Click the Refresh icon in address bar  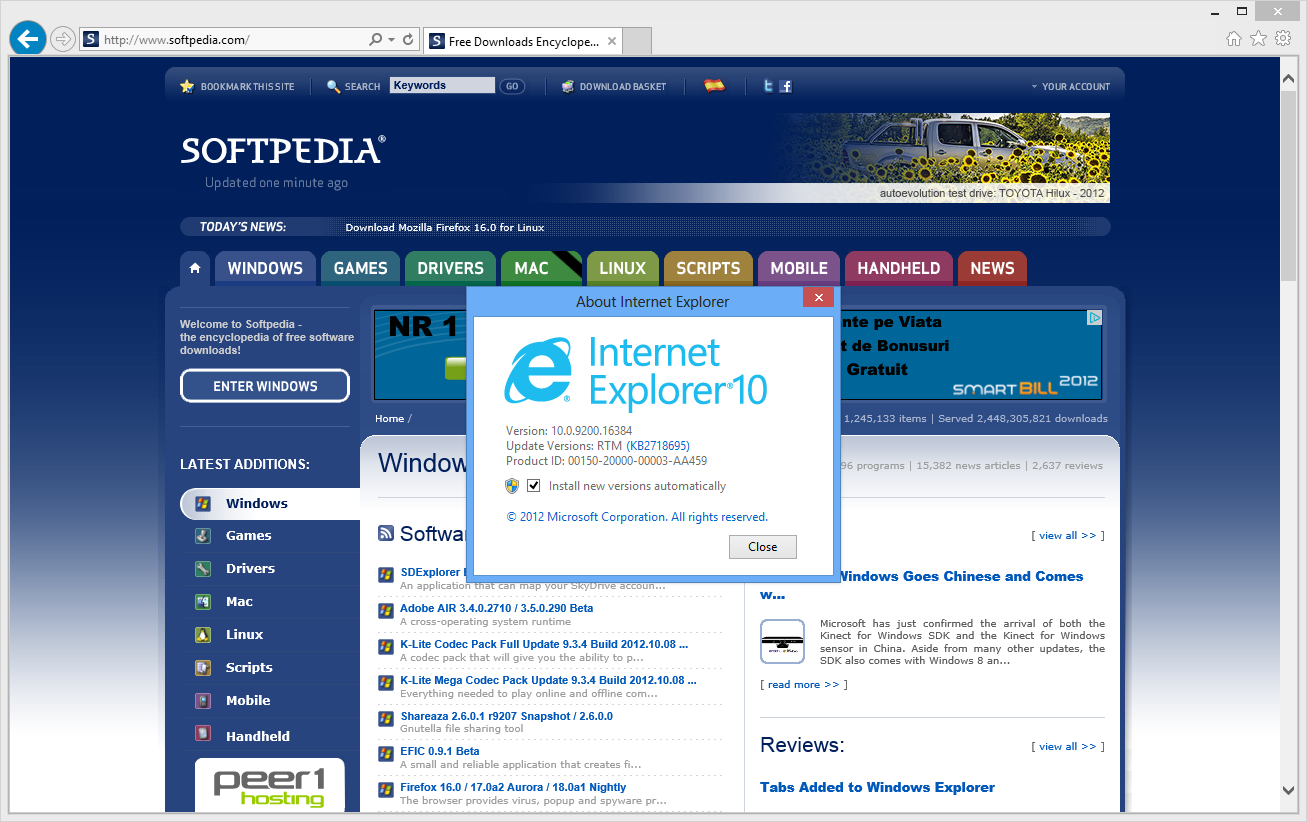click(408, 40)
